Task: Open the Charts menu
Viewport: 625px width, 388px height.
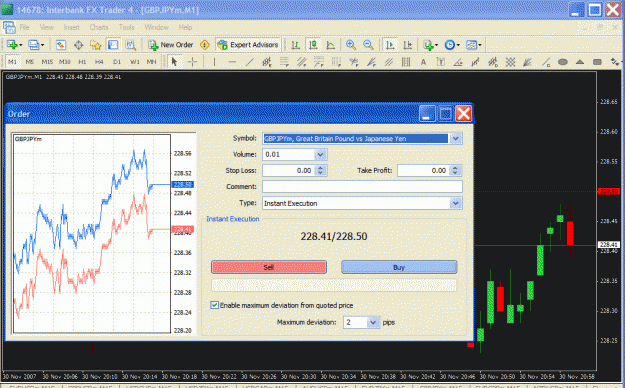Action: coord(99,27)
